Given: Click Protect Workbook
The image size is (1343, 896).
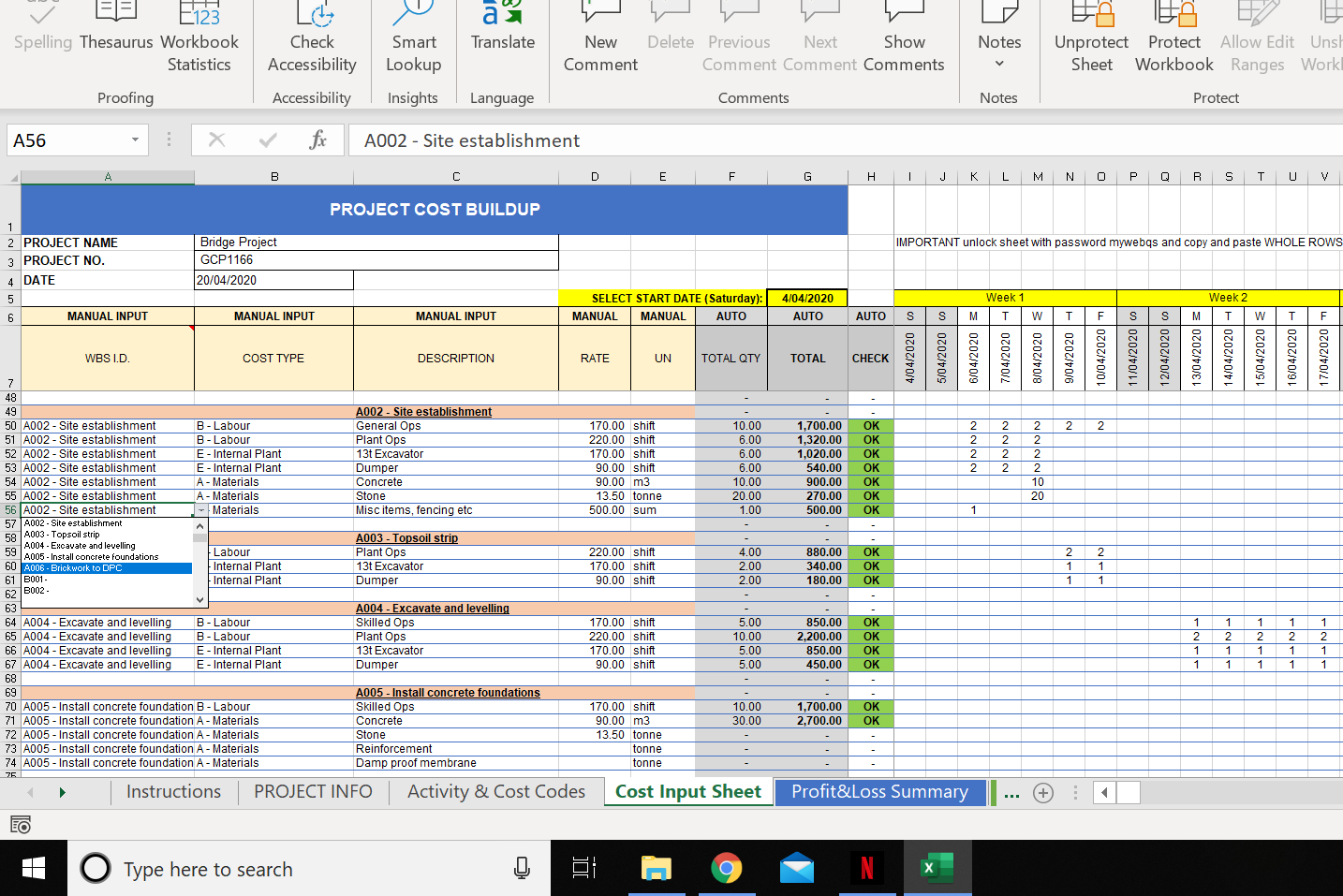Looking at the screenshot, I should [x=1173, y=37].
